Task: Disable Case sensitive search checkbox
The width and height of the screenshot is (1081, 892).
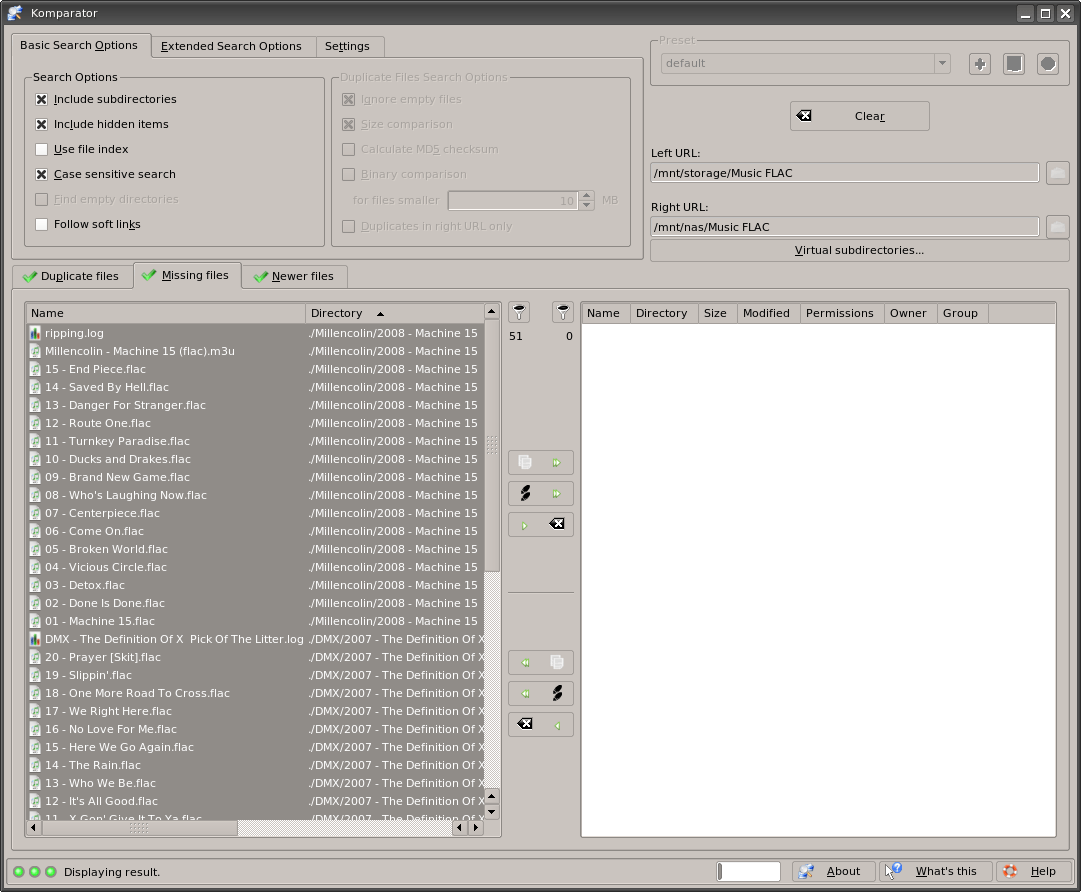Action: click(x=41, y=174)
